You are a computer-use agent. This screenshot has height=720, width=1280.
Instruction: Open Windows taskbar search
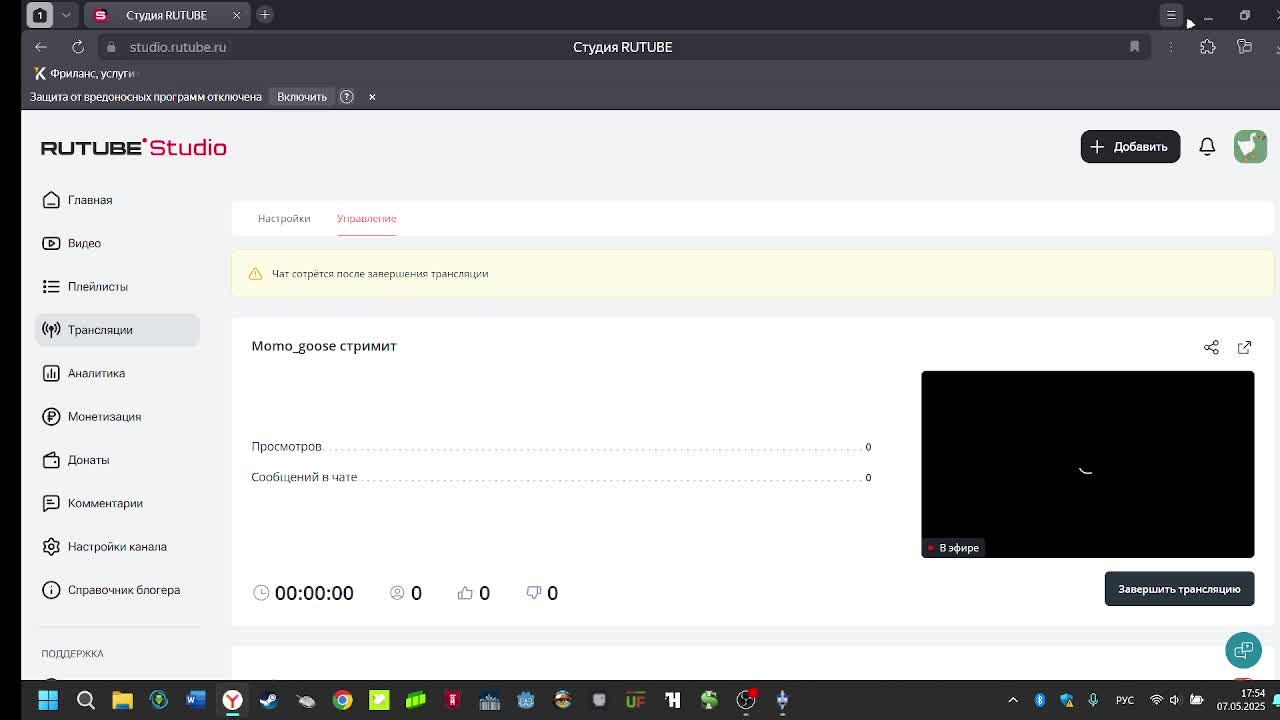86,700
